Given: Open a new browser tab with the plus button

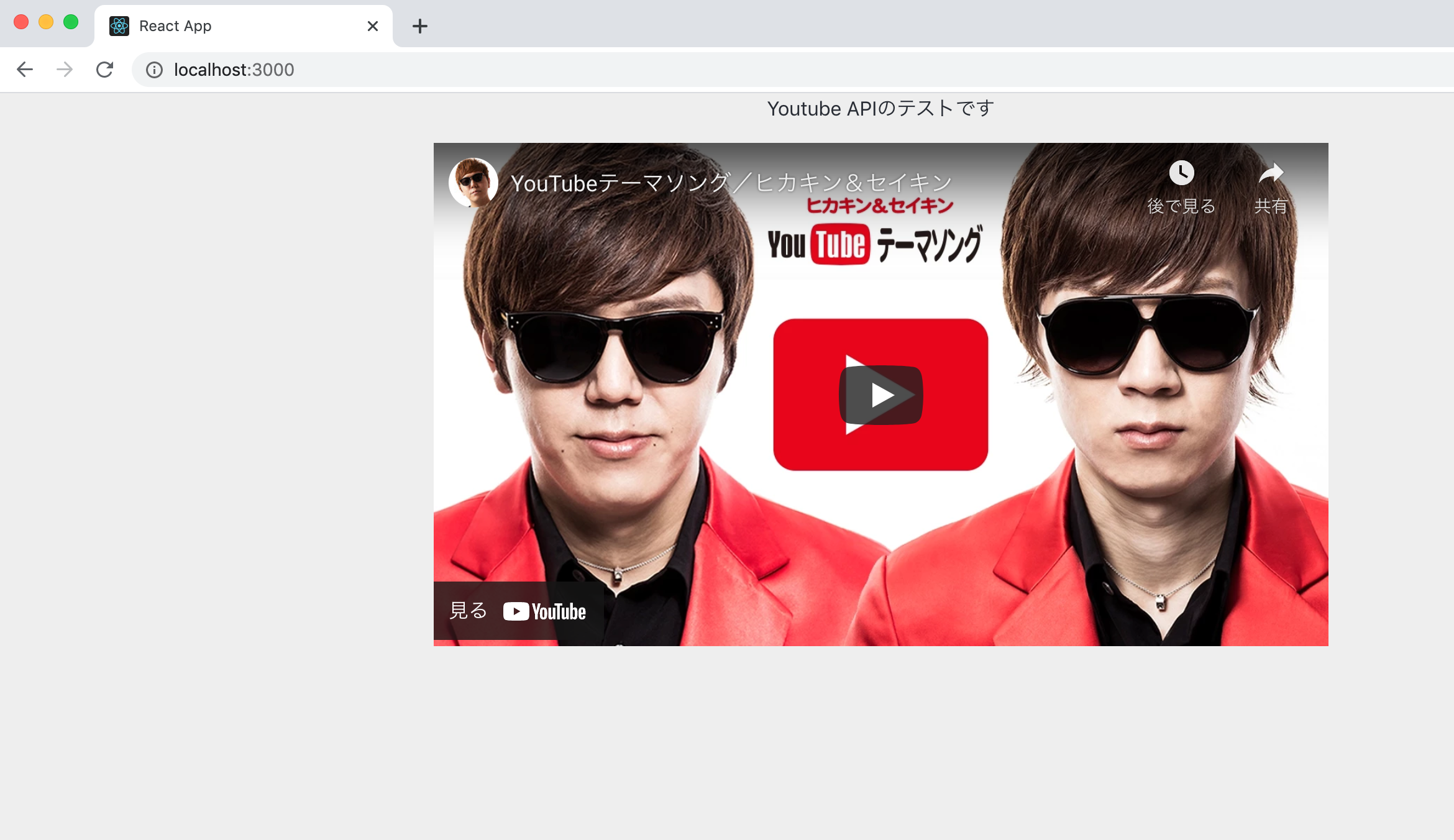Looking at the screenshot, I should pyautogui.click(x=420, y=26).
